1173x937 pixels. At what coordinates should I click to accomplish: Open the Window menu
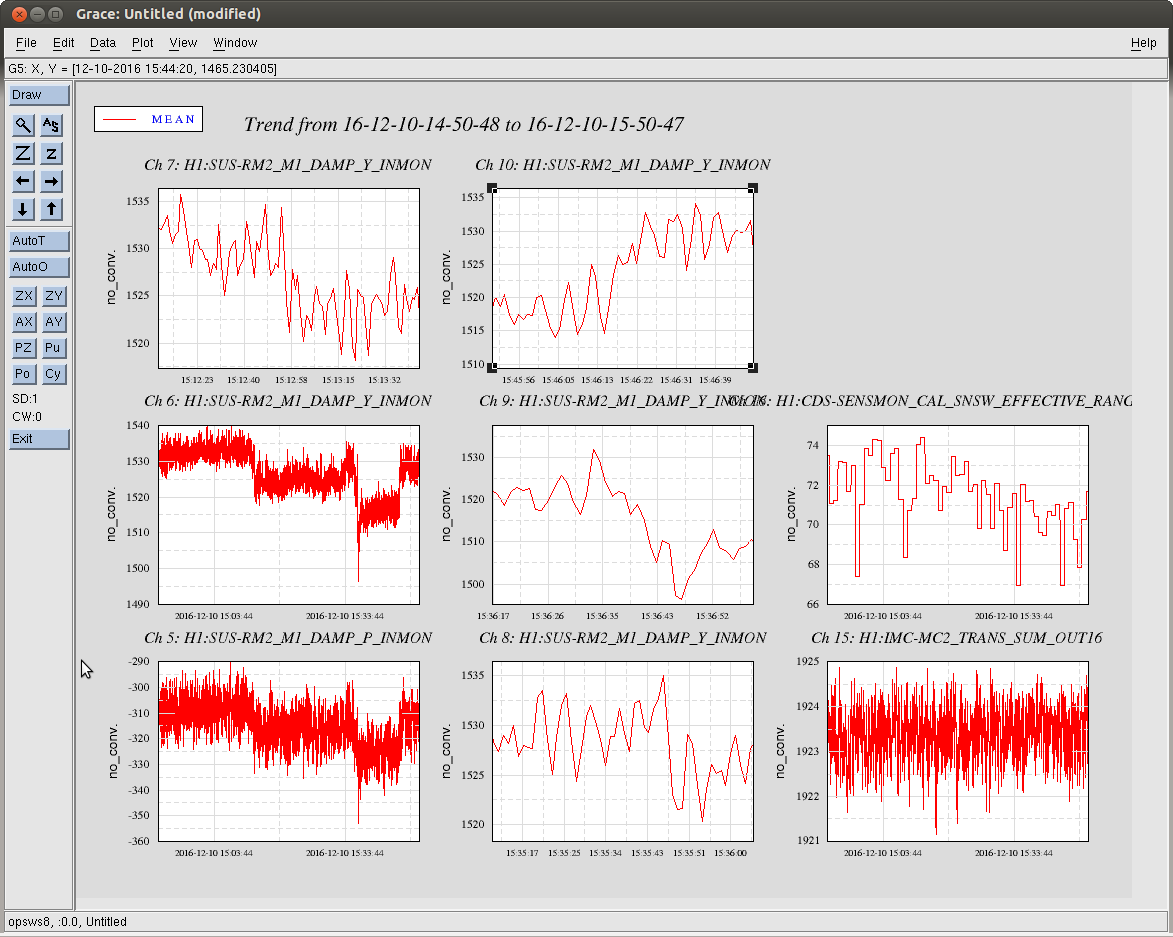click(x=235, y=43)
